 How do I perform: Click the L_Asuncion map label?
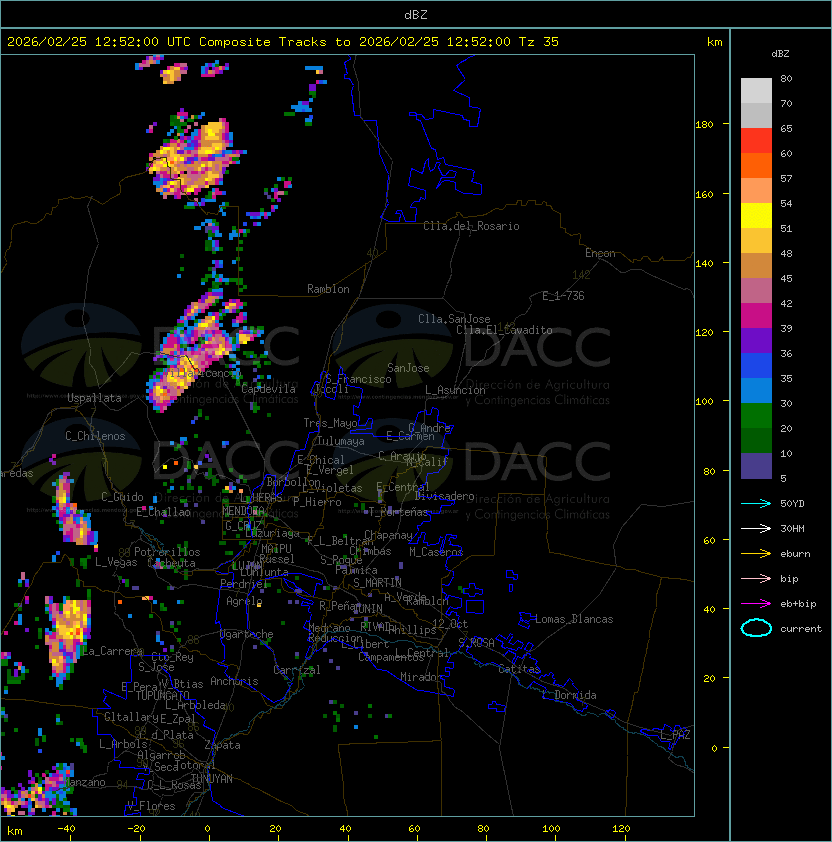[455, 390]
